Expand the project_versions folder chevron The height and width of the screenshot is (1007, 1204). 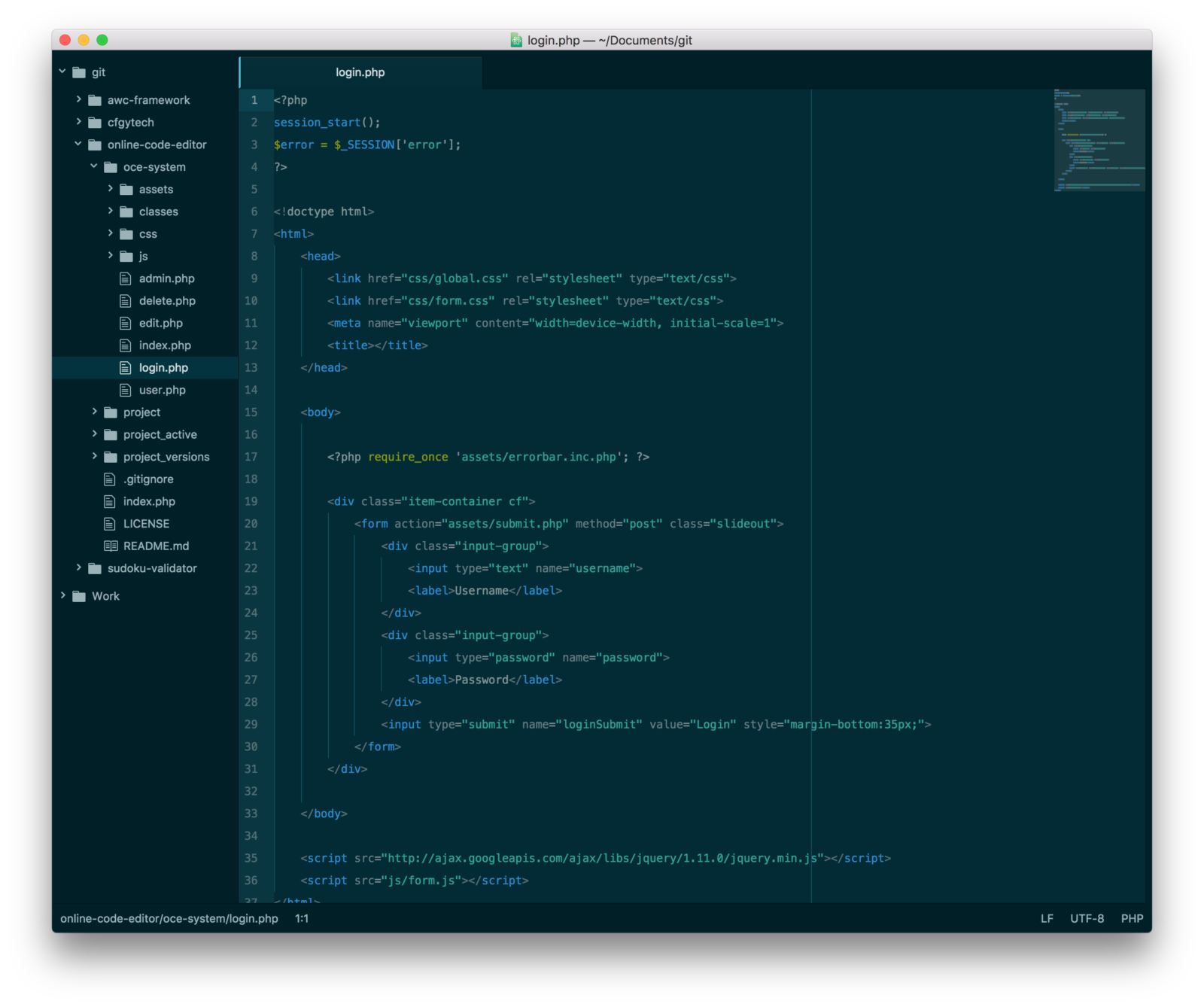tap(94, 456)
